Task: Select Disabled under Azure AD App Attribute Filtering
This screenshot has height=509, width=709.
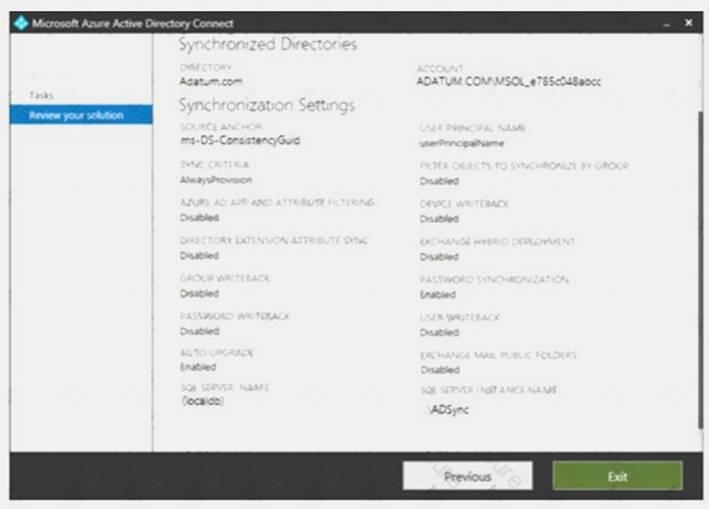Action: [x=199, y=217]
